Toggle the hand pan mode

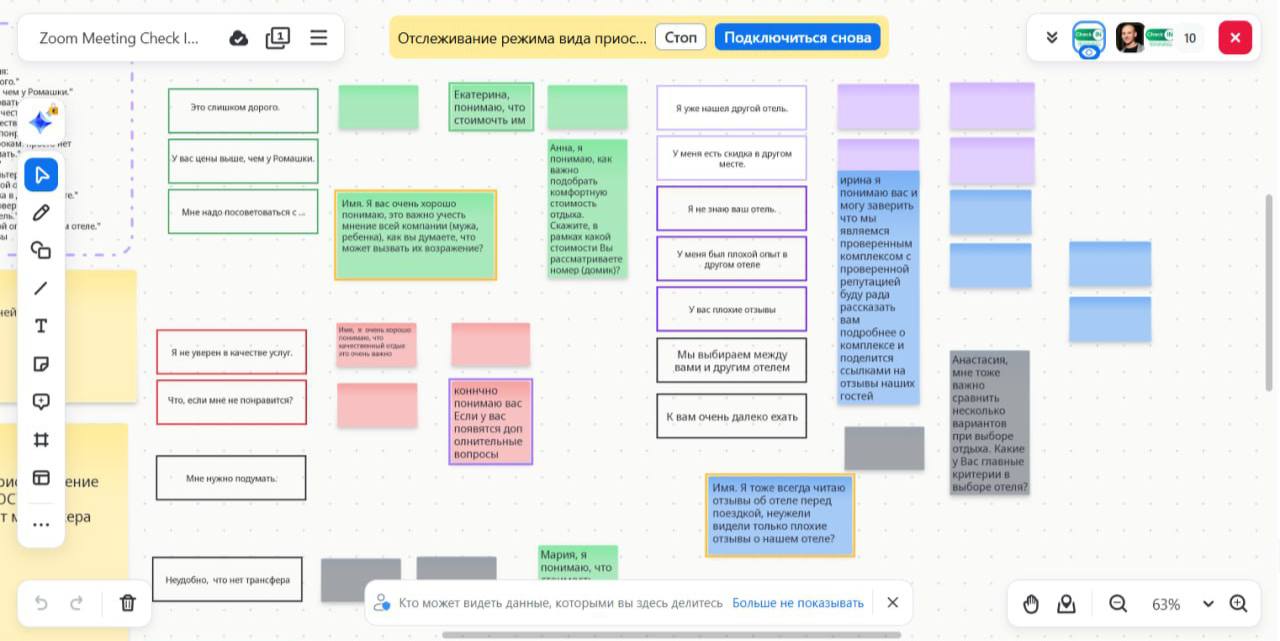tap(1031, 603)
